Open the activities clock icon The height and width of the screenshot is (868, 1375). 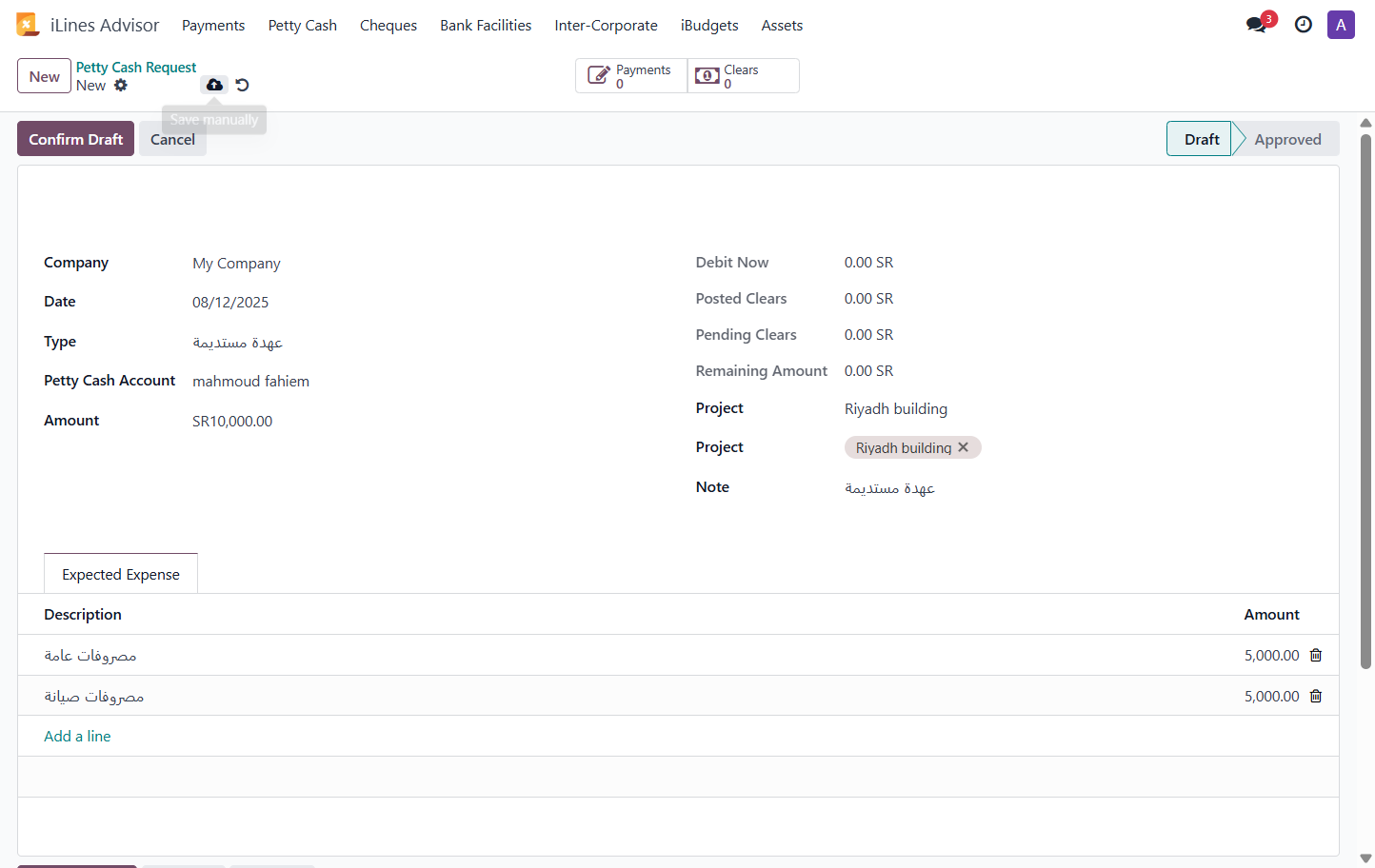[x=1304, y=25]
